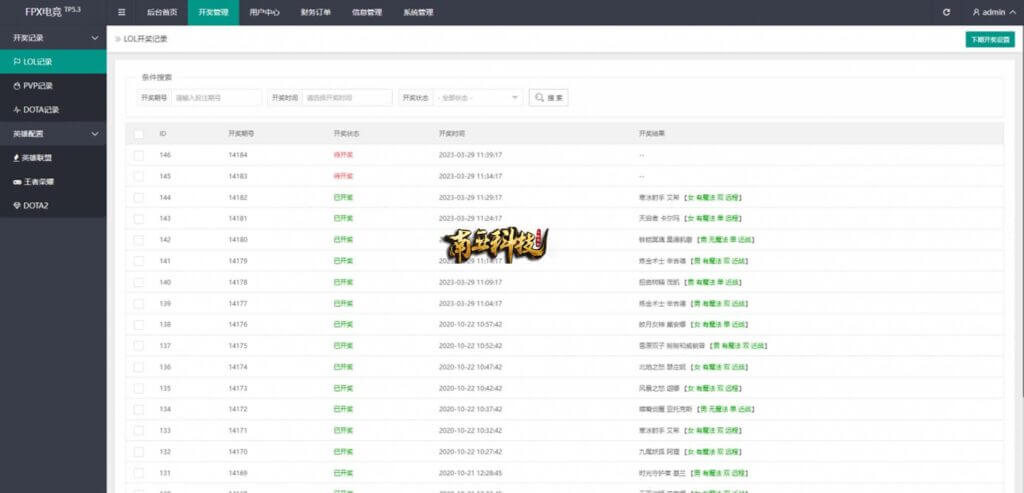This screenshot has height=493, width=1024.
Task: Switch to the 用户中心 tab
Action: click(264, 12)
